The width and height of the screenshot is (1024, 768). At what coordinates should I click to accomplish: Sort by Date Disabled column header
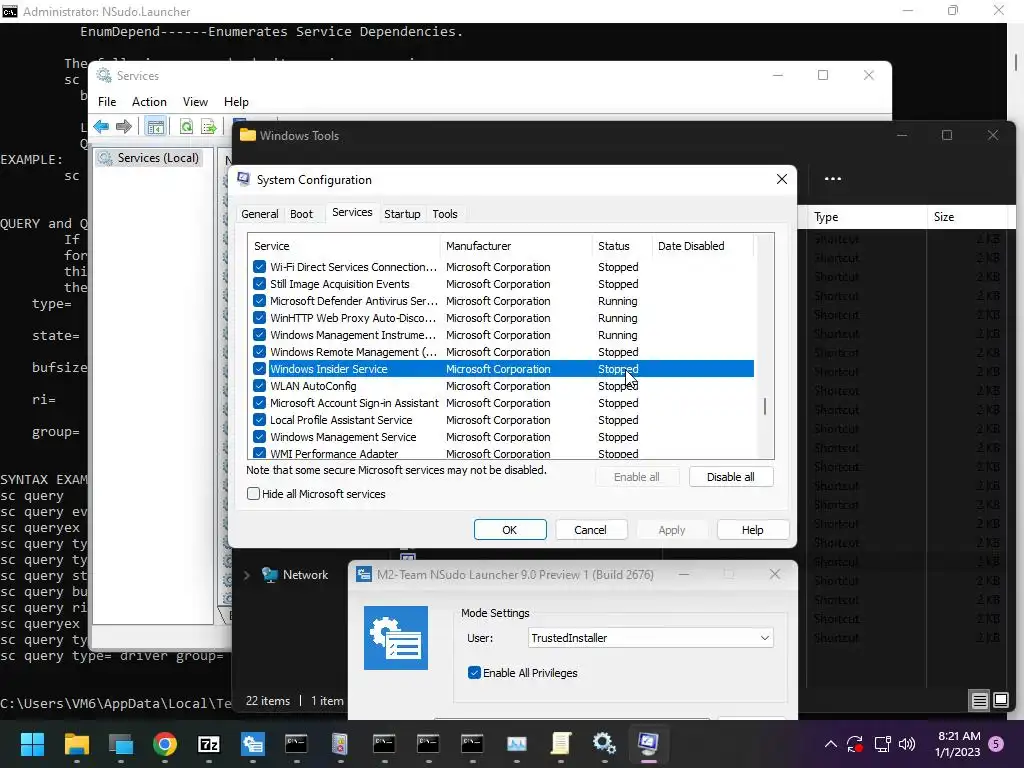pyautogui.click(x=703, y=246)
